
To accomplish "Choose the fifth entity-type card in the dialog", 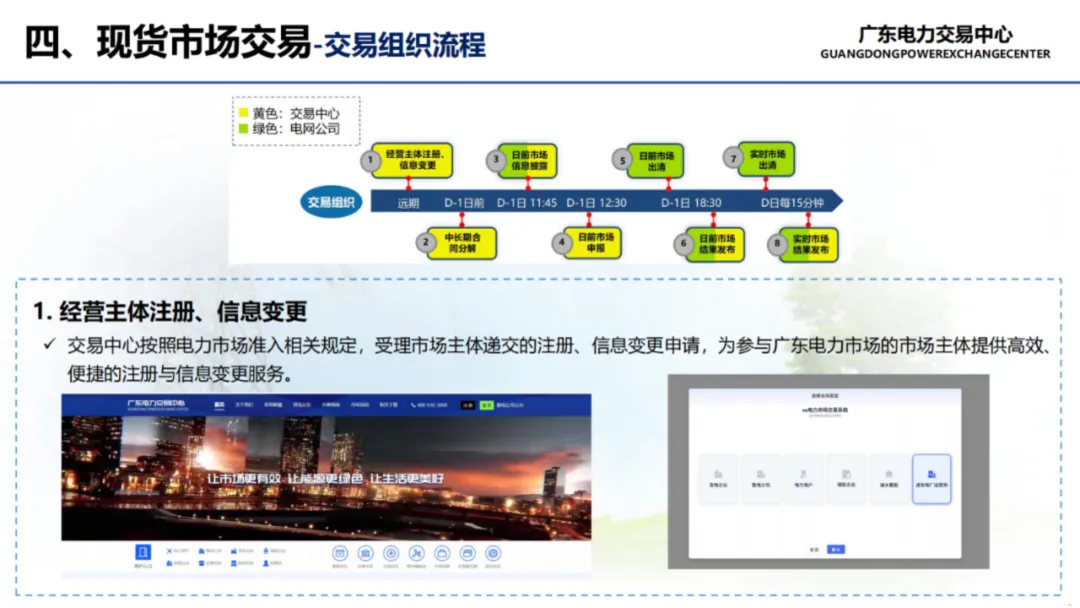I will tap(889, 479).
